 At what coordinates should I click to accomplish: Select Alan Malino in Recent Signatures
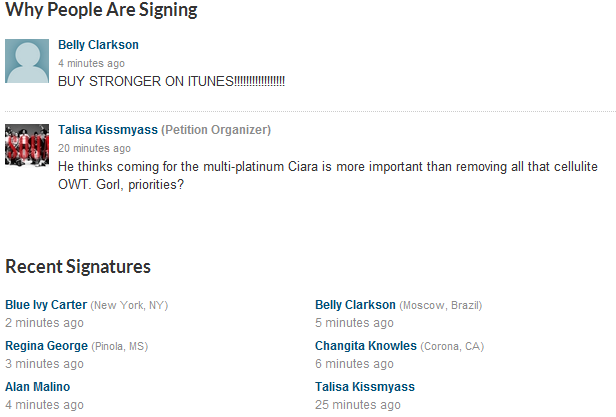(x=38, y=387)
